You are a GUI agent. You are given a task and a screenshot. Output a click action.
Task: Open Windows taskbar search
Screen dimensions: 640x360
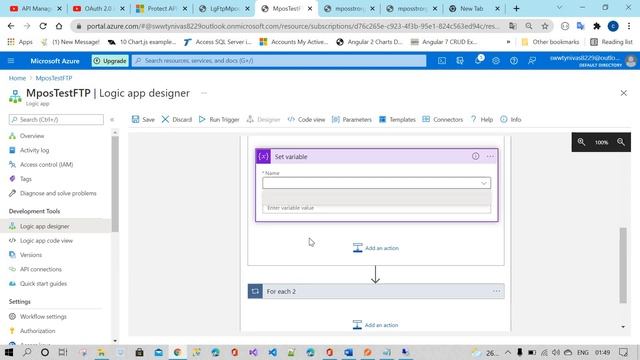(x=27, y=352)
